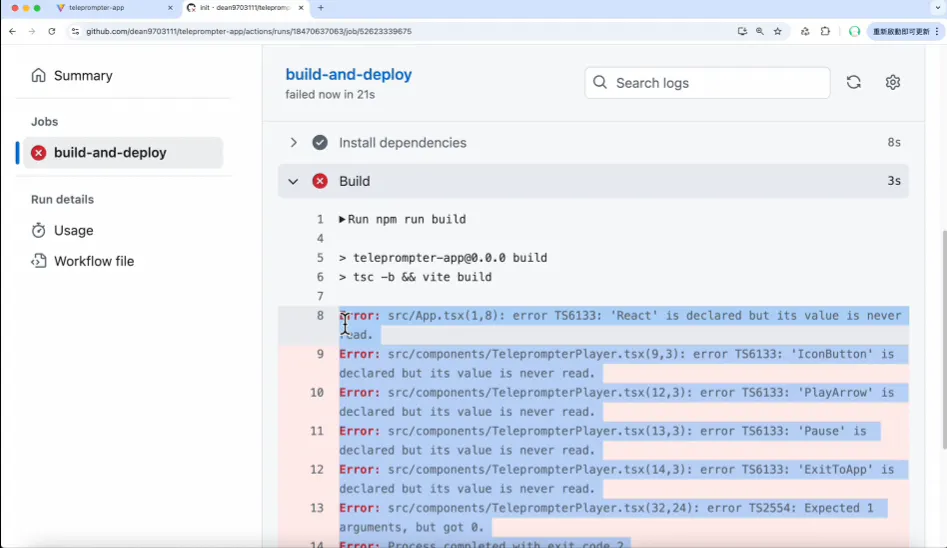Click the 重新啟動即可更新 update button
Viewport: 947px width, 548px height.
tap(905, 31)
